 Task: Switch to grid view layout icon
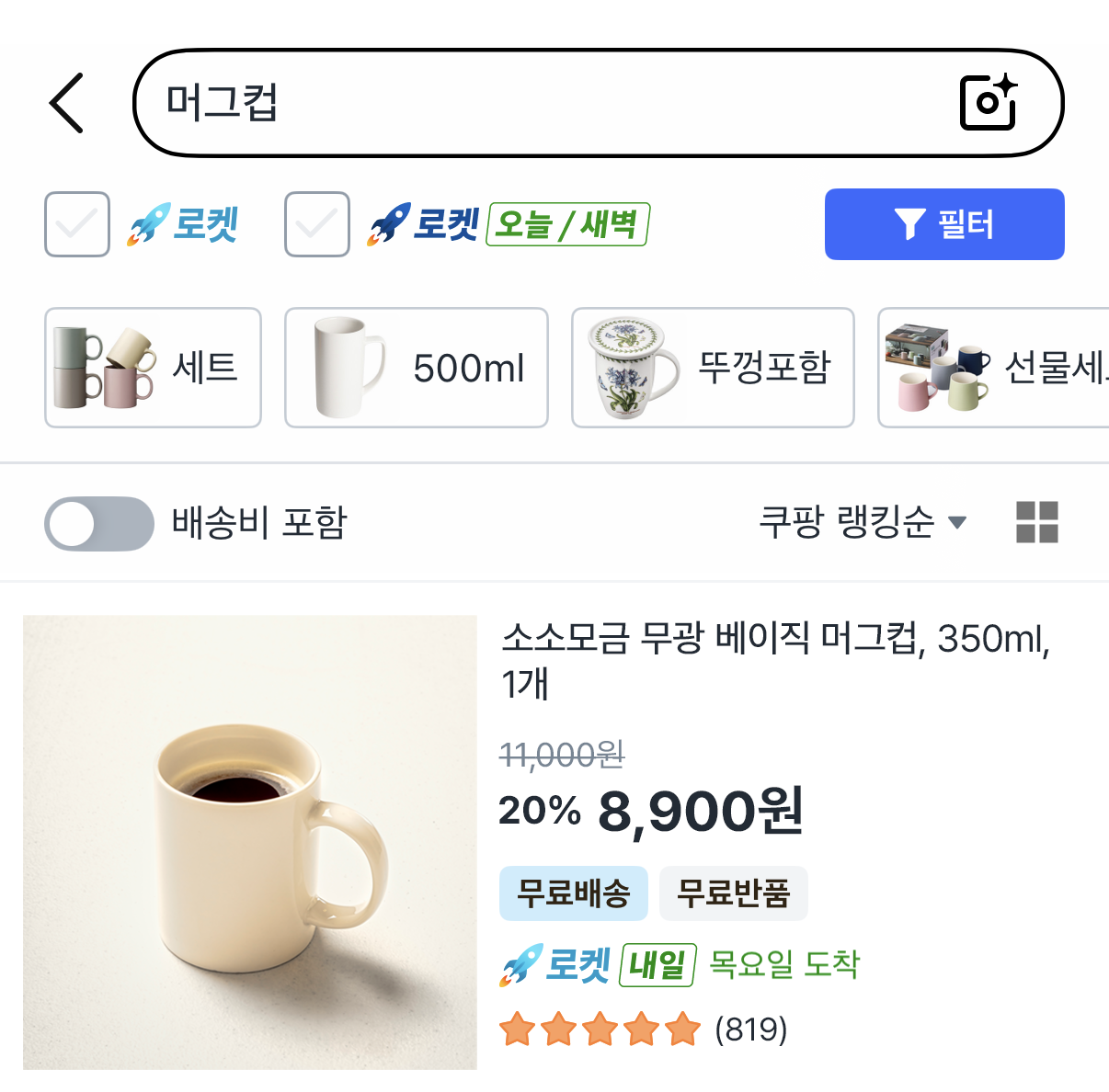coord(1036,522)
